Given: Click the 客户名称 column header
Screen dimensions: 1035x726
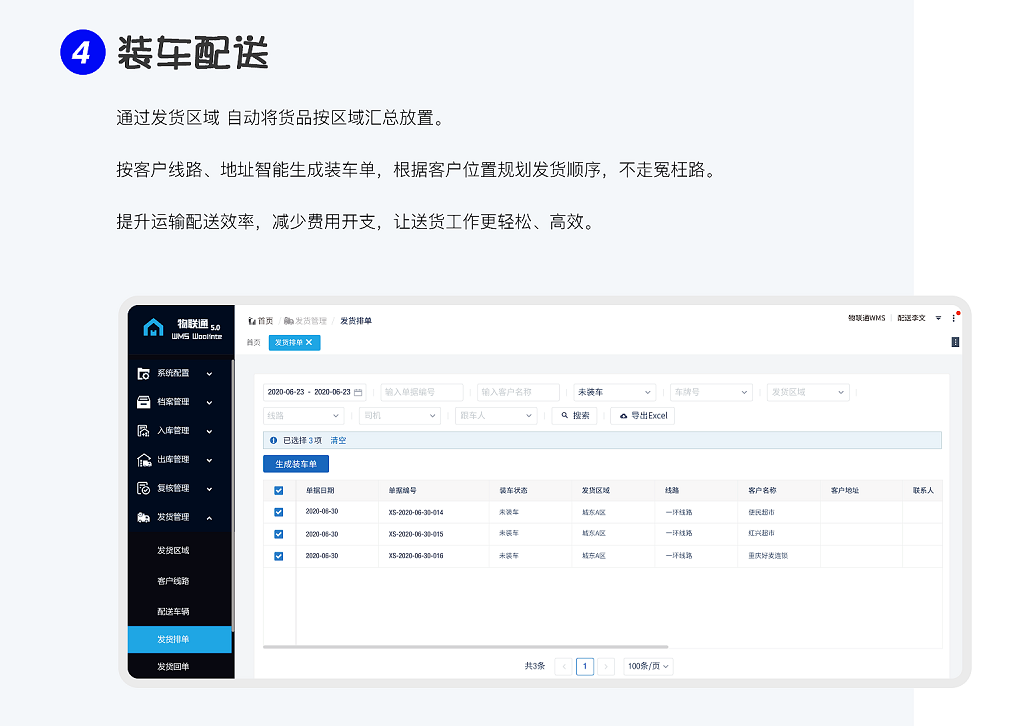Looking at the screenshot, I should pos(762,490).
